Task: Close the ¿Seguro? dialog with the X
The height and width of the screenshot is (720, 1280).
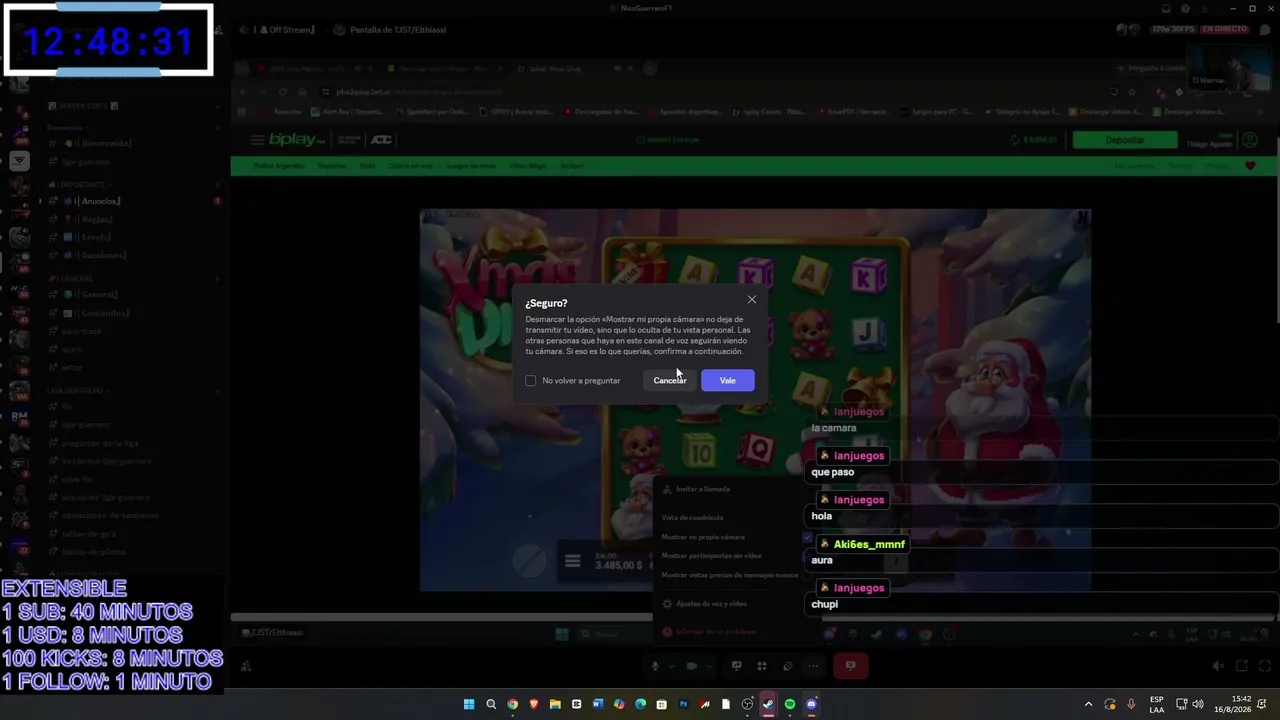Action: point(752,299)
